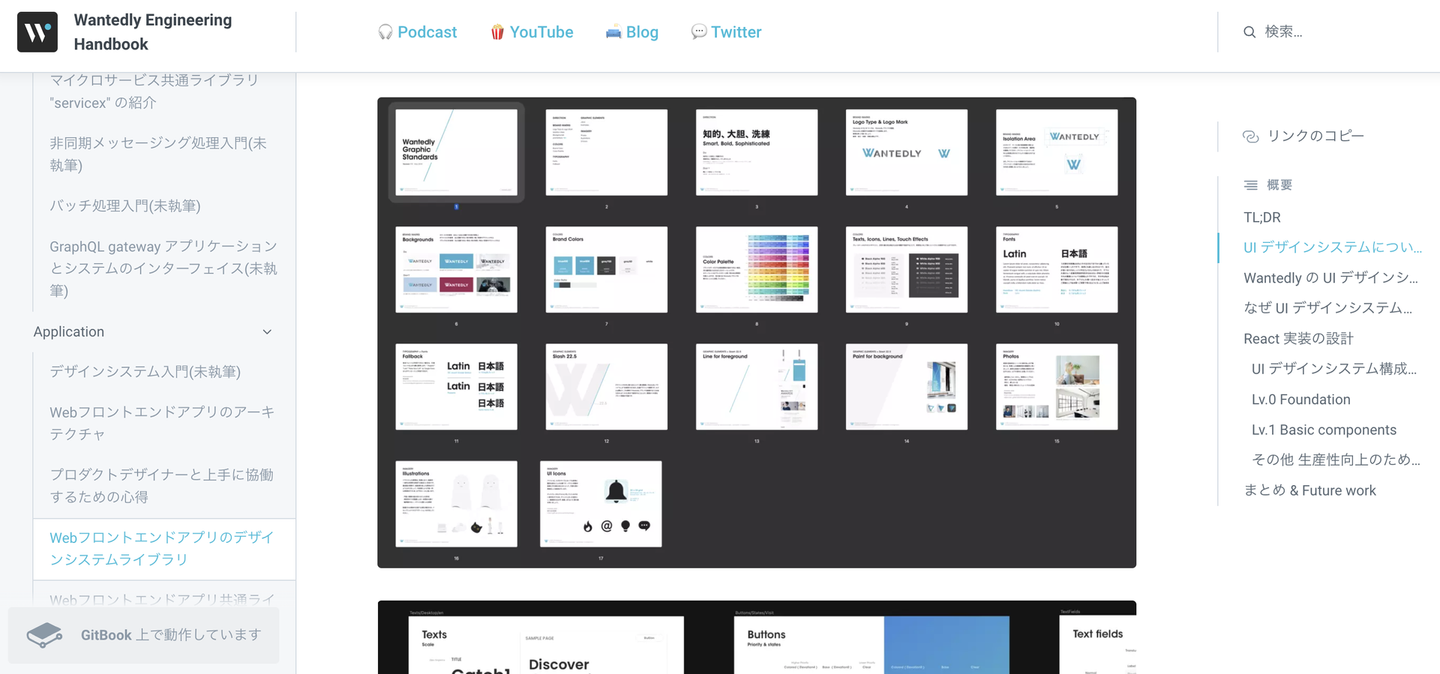Jump to まとめ & Future work section
The width and height of the screenshot is (1440, 674).
(1310, 490)
